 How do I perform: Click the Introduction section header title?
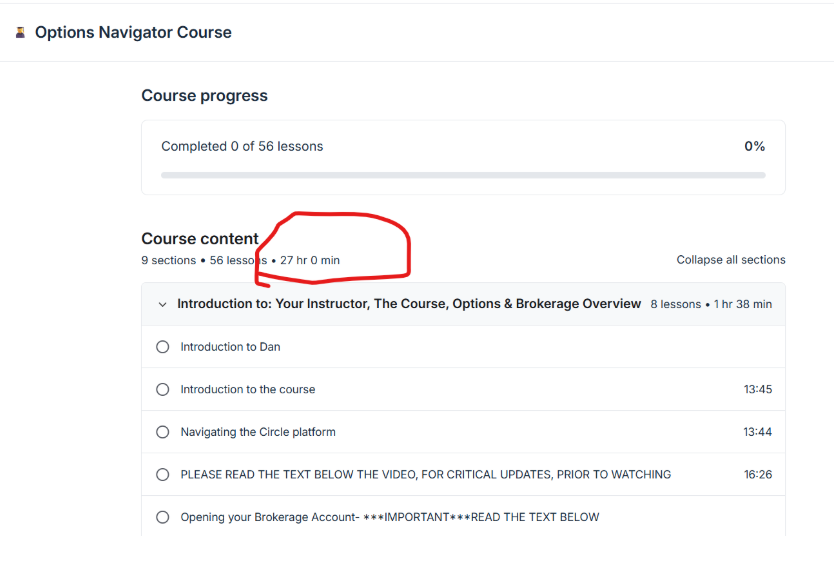pyautogui.click(x=409, y=304)
